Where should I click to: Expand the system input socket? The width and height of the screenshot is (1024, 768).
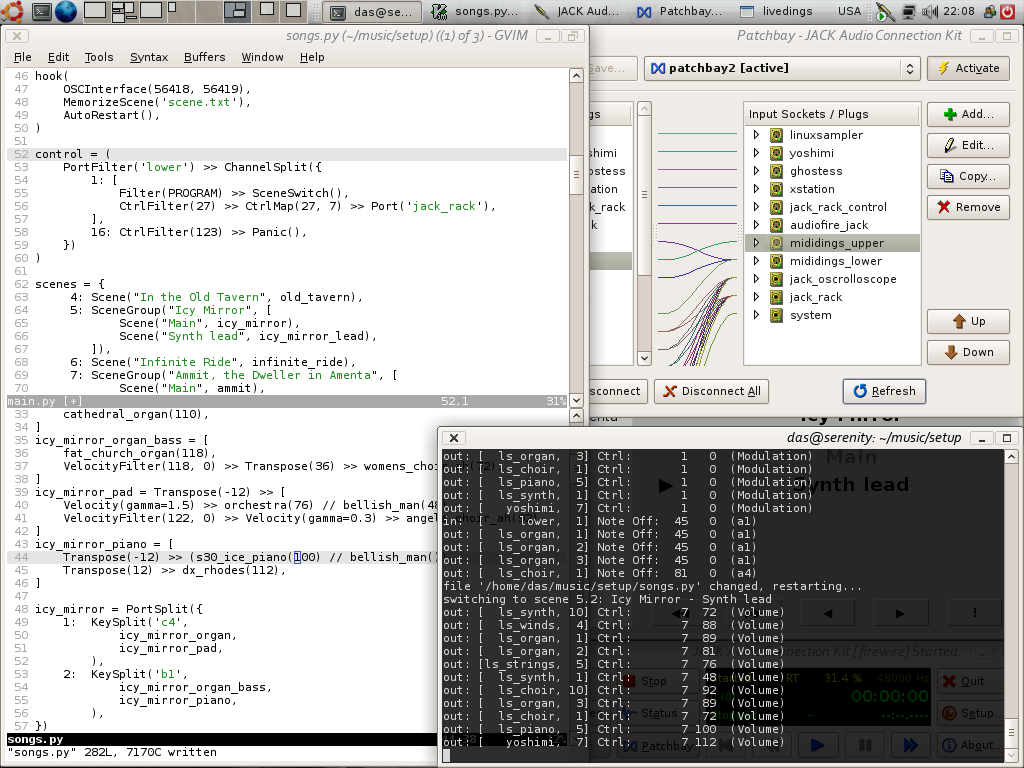click(x=756, y=315)
